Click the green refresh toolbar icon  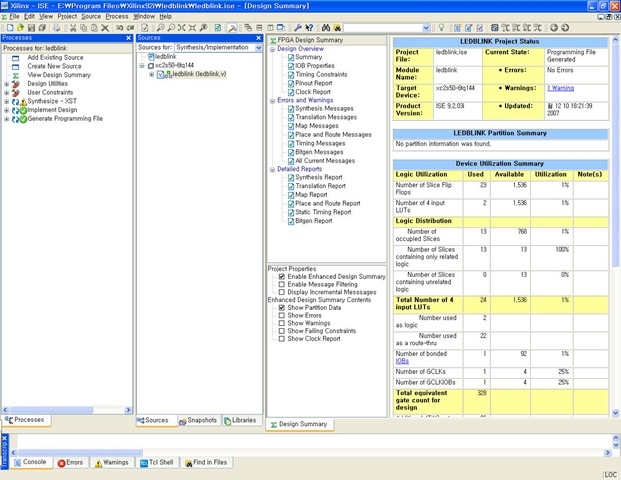click(217, 27)
